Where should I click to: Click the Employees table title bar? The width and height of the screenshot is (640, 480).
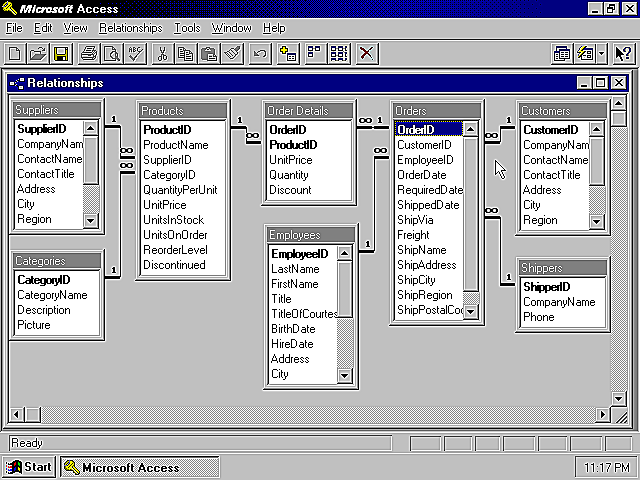click(310, 235)
